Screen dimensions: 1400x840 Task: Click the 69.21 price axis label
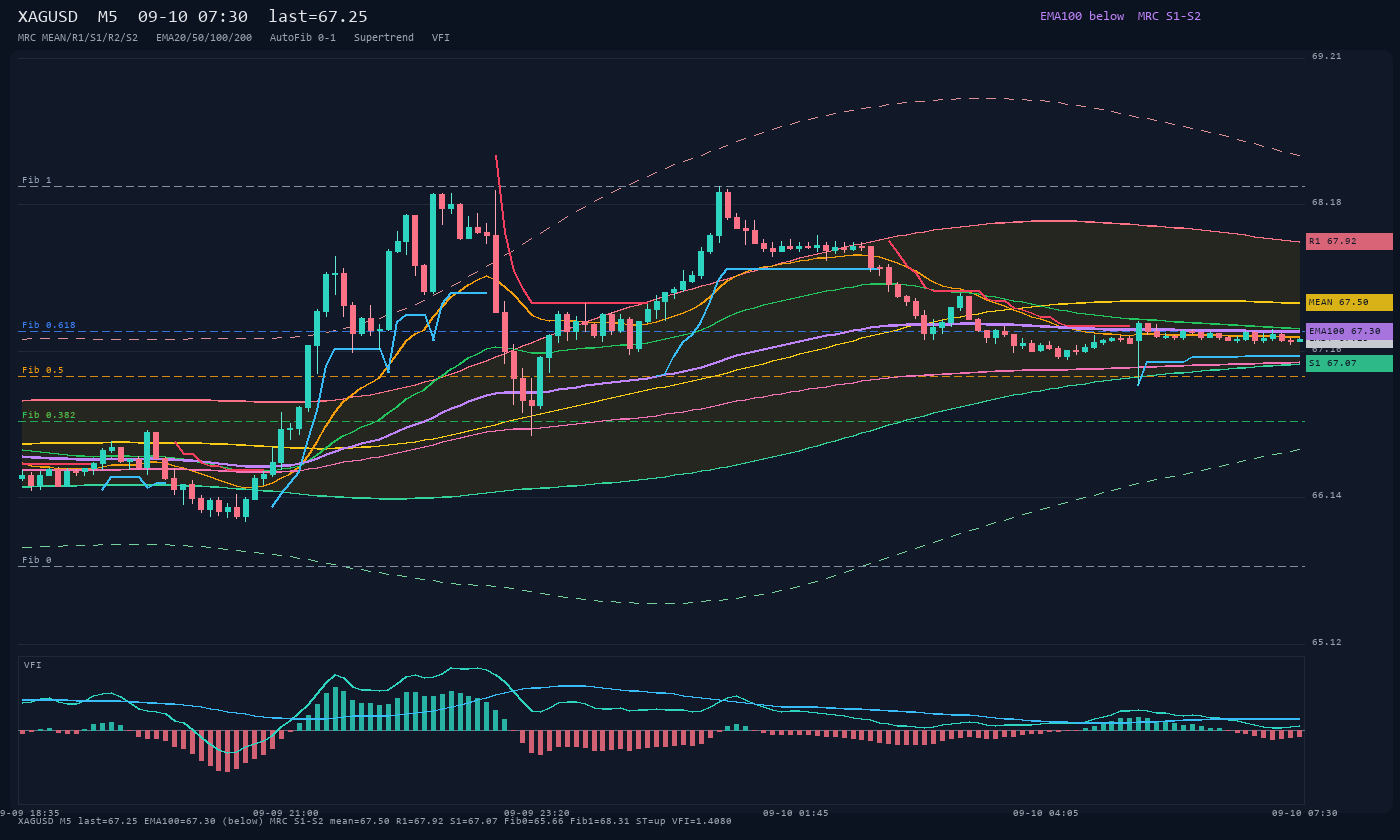coord(1327,57)
